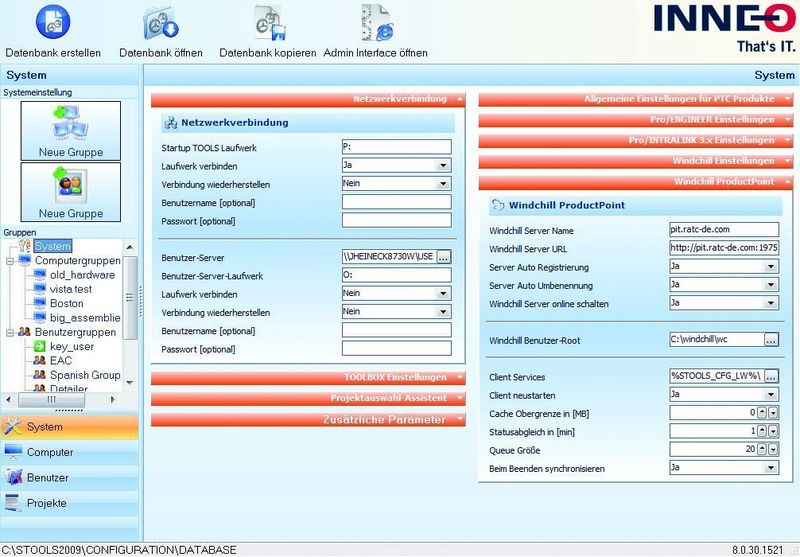Decrease Queue Größe value
The image size is (800, 557).
coord(773,449)
